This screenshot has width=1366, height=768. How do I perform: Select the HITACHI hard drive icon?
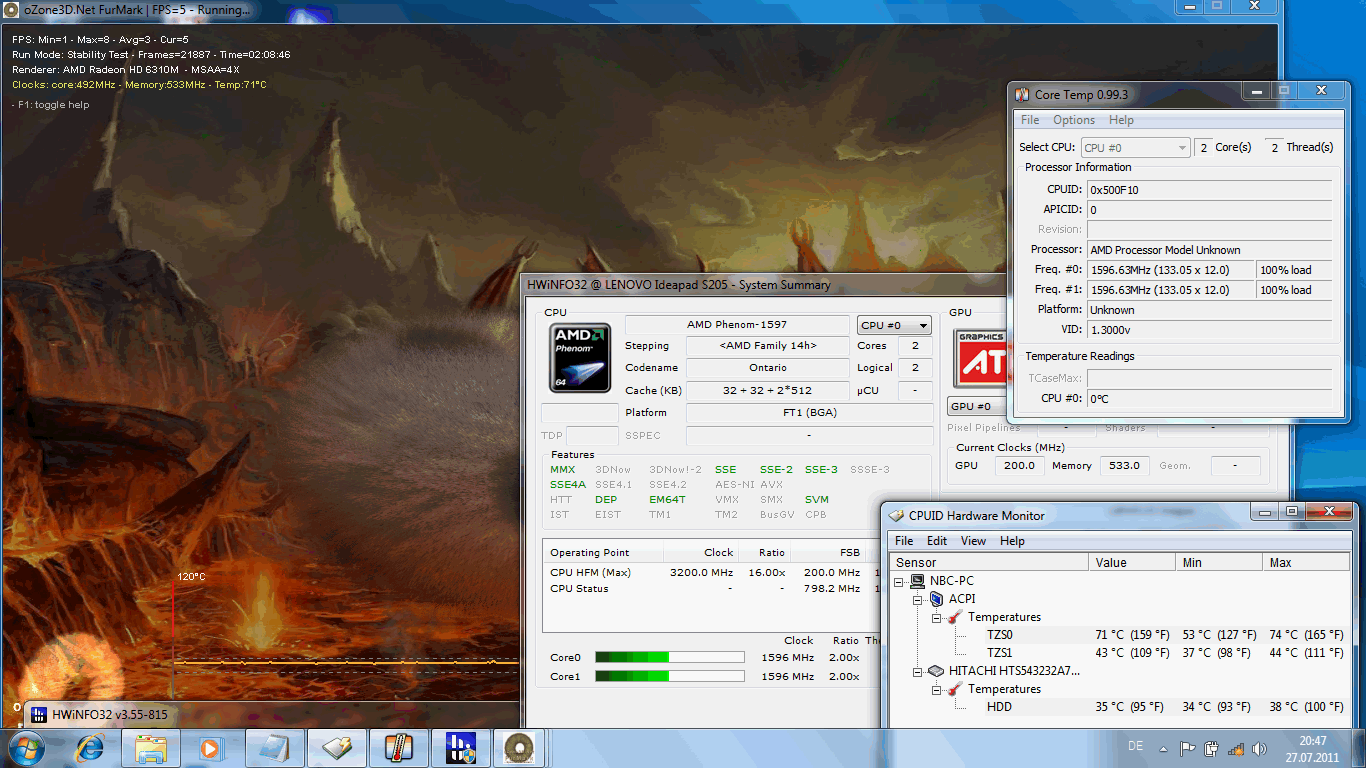tap(936, 671)
